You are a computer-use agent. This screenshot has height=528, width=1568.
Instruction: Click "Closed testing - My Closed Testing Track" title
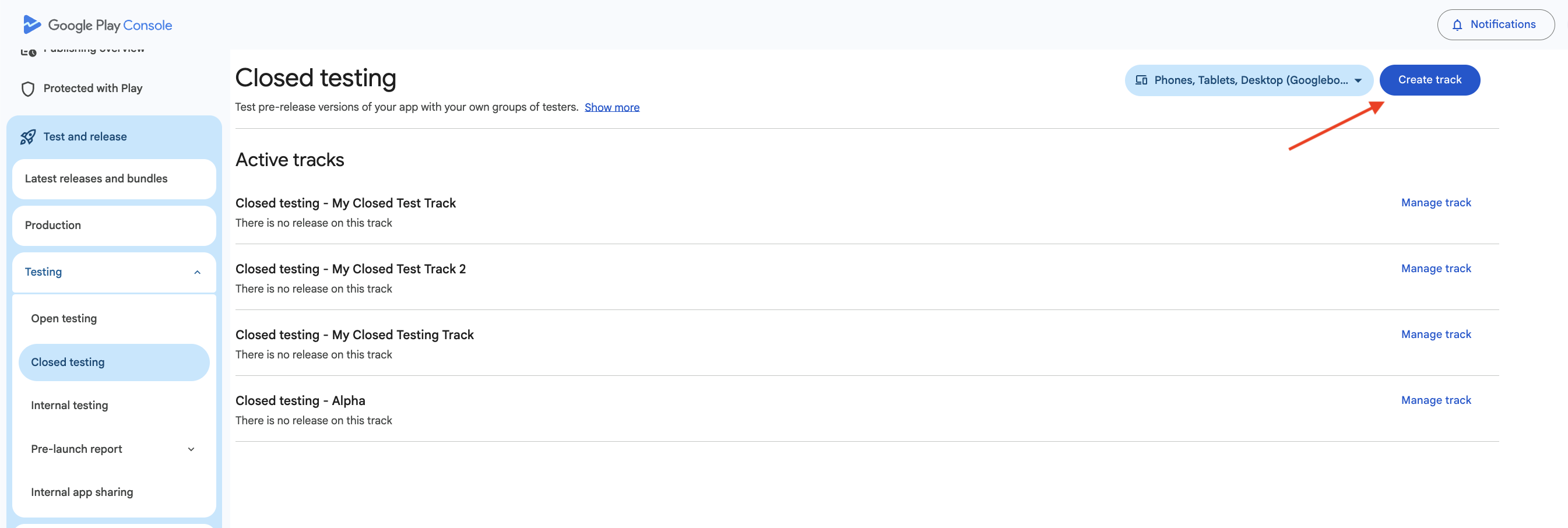click(x=354, y=335)
